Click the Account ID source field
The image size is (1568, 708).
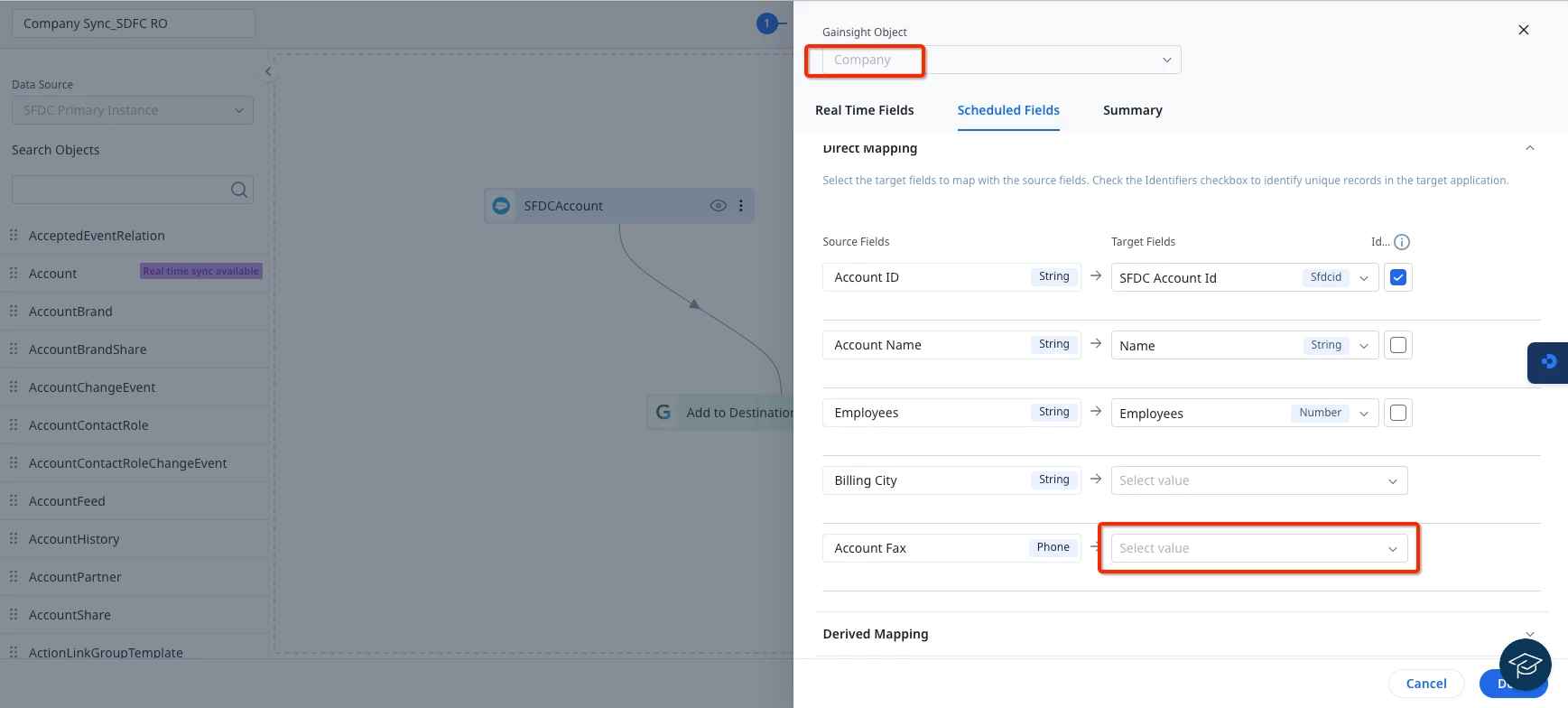951,277
